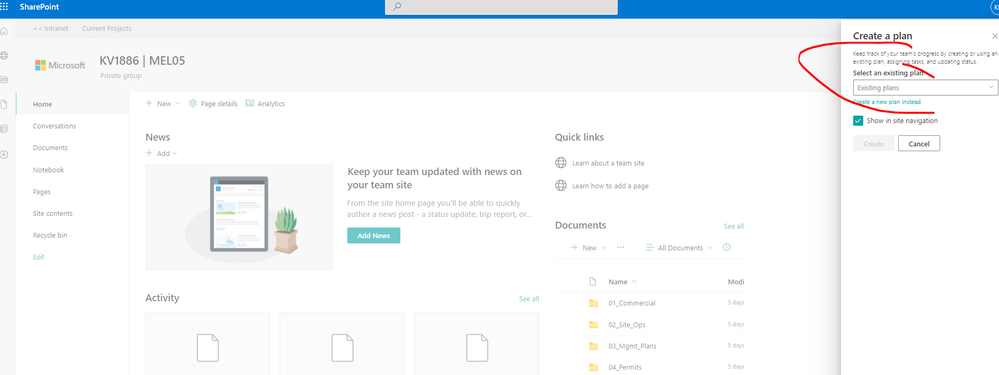Click the circled plus Create icon in the app bar
Screen dimensions: 999x375
pyautogui.click(x=4, y=154)
